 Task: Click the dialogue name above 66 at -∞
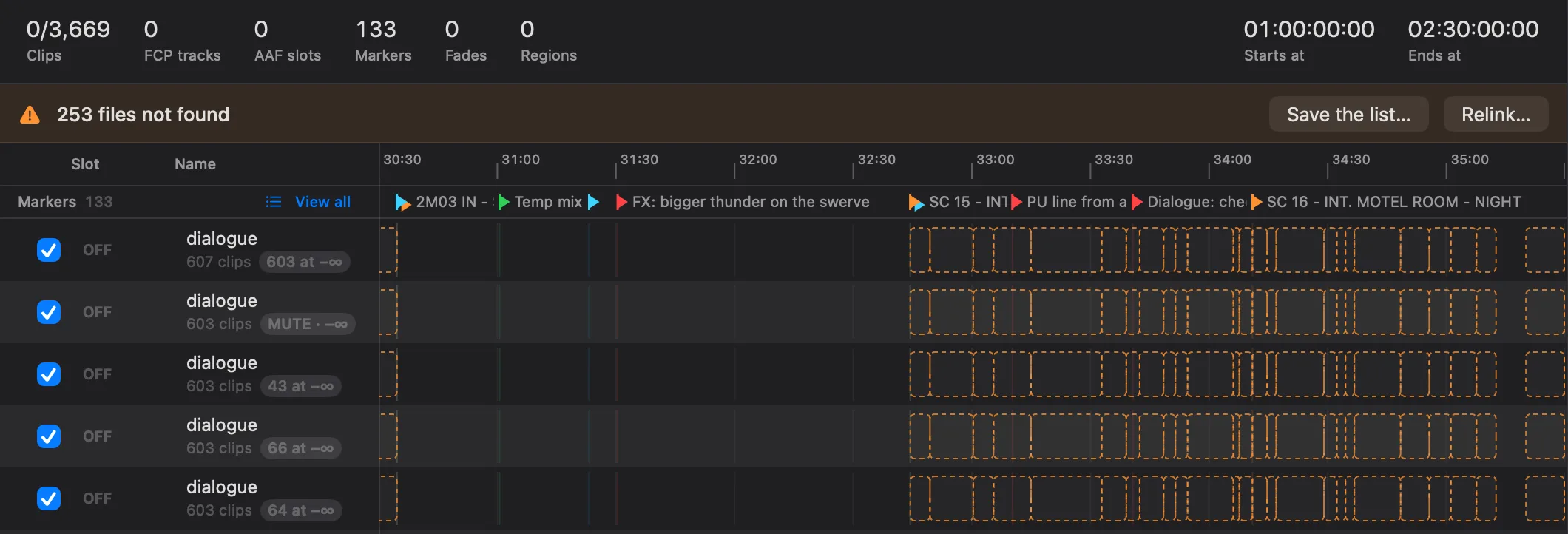(x=222, y=425)
